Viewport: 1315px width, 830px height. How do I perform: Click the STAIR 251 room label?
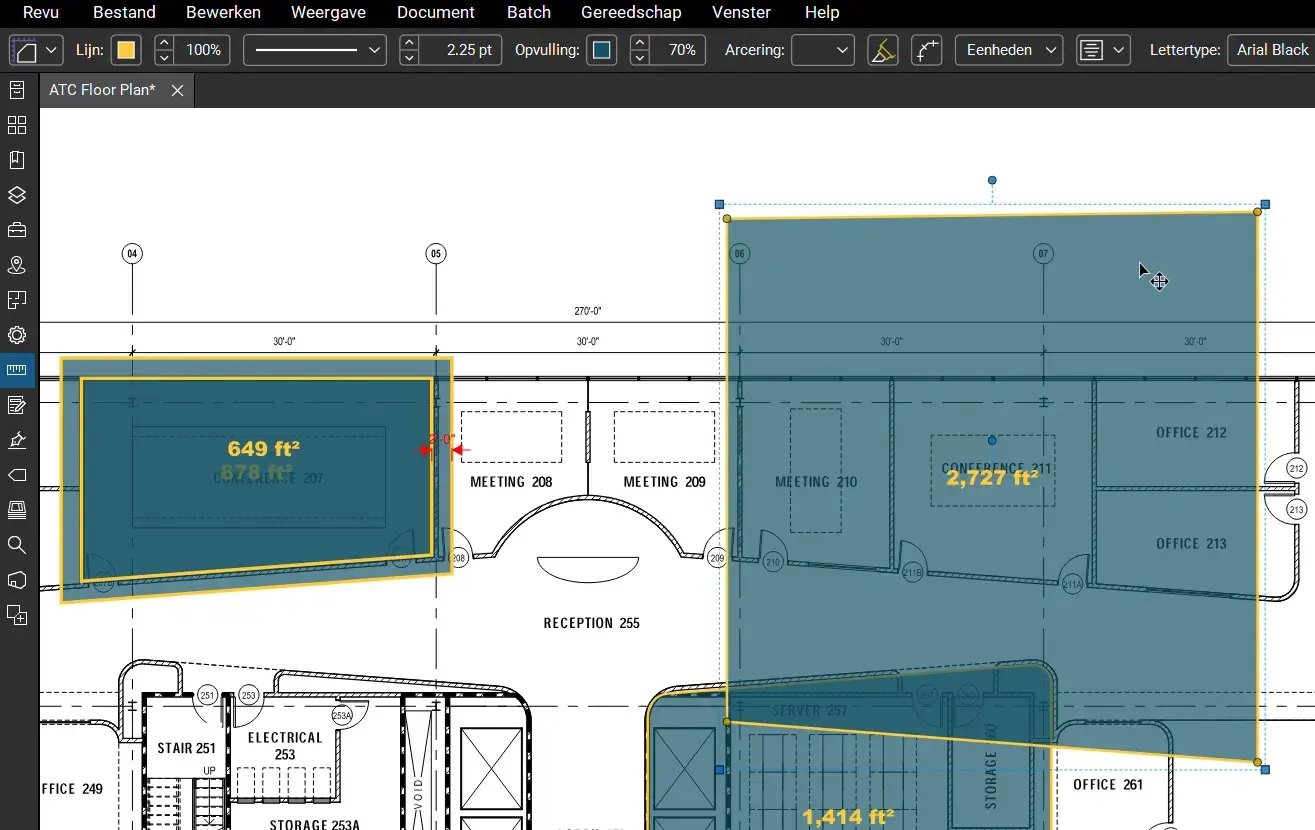(187, 748)
